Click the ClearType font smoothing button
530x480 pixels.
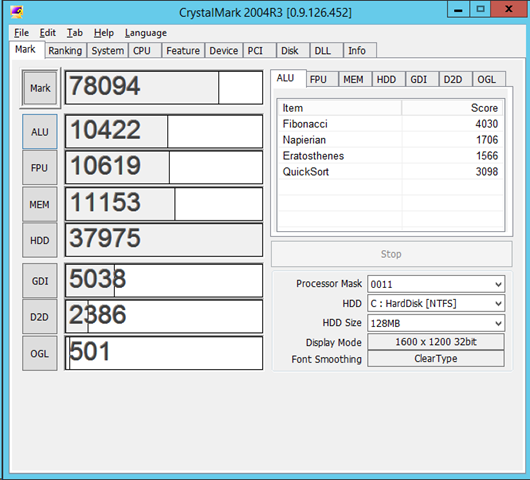tap(436, 358)
